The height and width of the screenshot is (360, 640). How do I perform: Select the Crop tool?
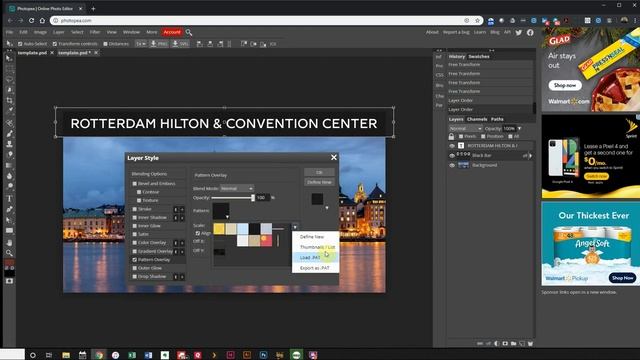click(9, 100)
